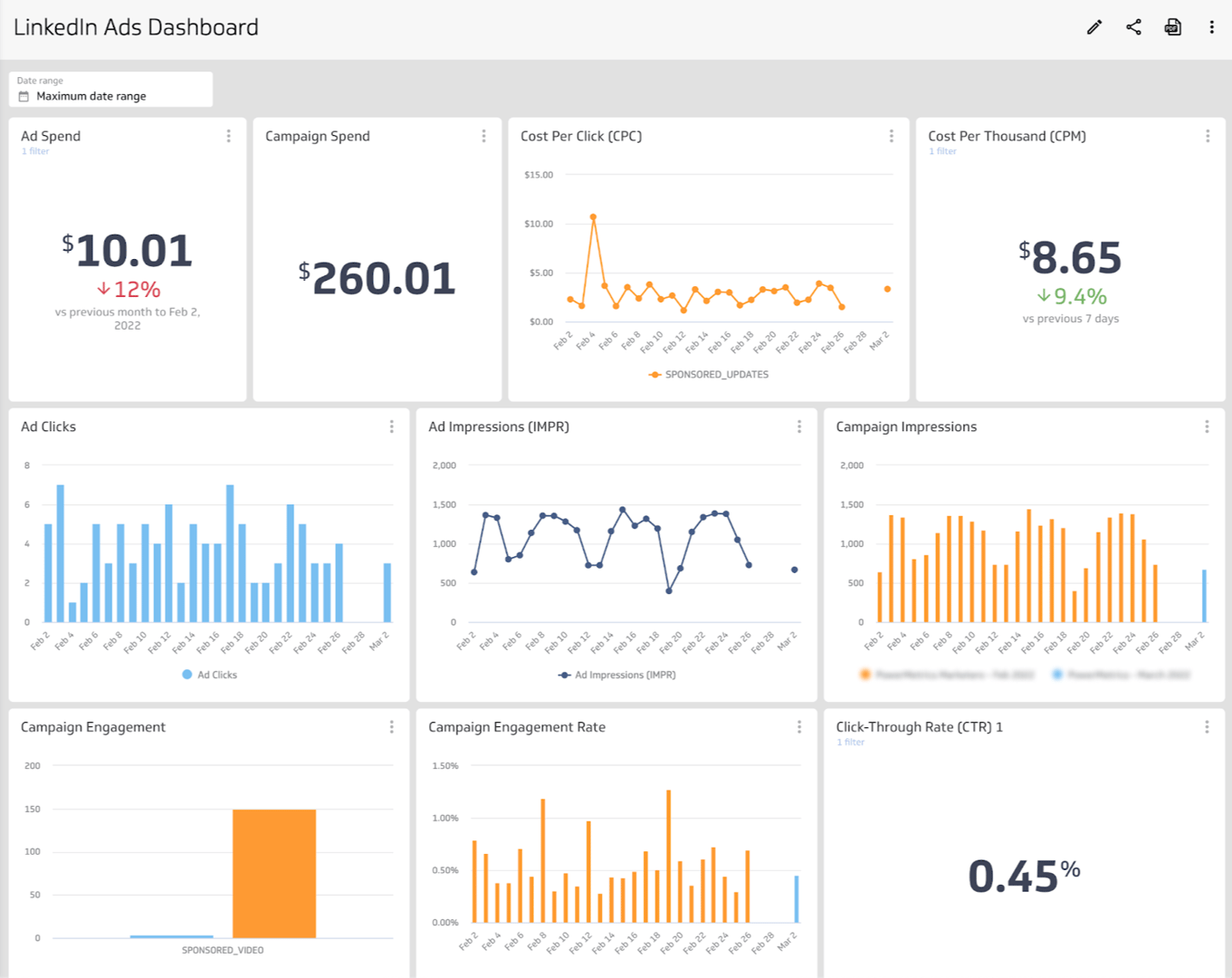
Task: Toggle Ad Impressions (IMPR) legend series
Action: pos(617,675)
